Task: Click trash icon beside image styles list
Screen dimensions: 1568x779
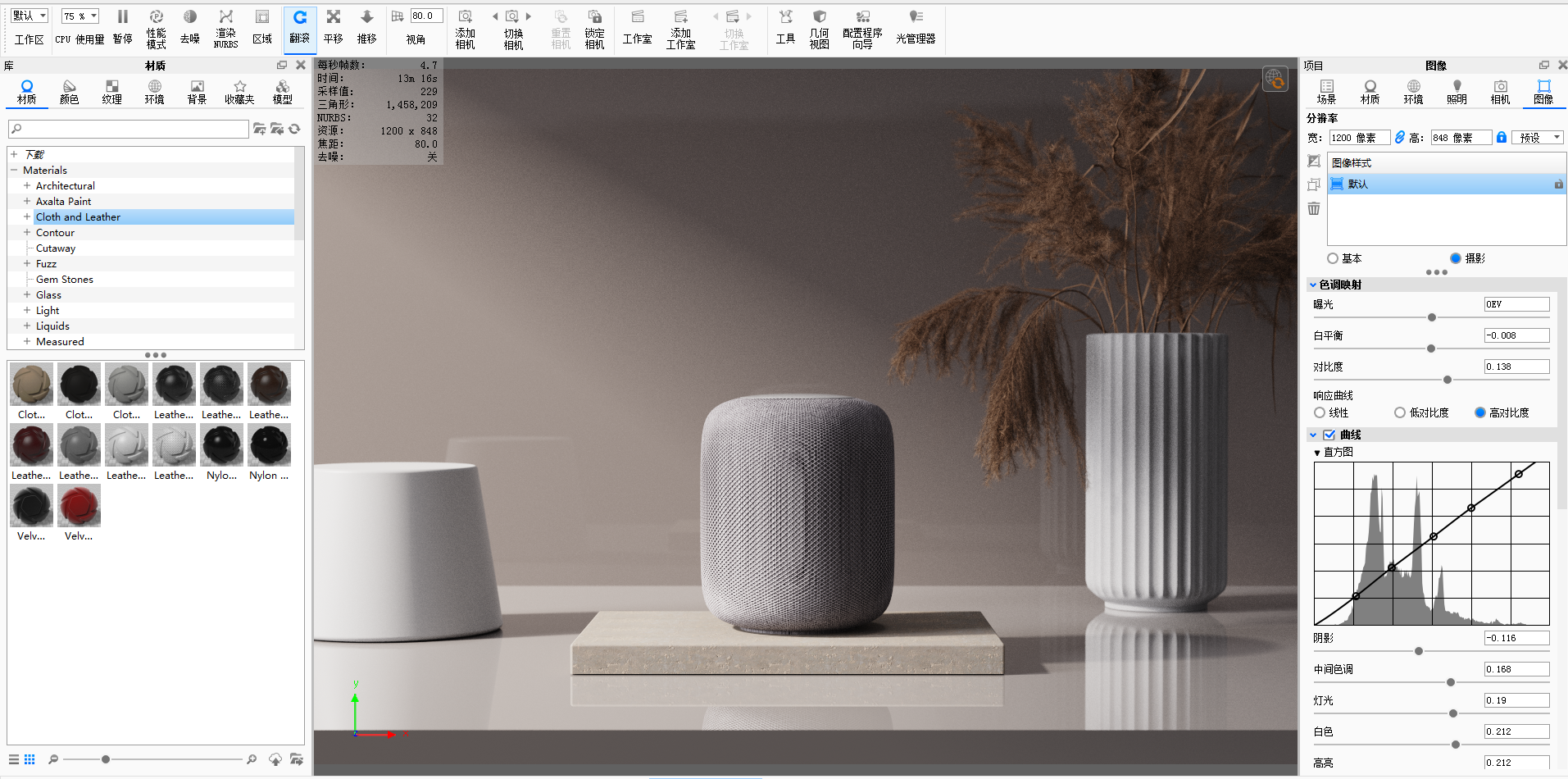Action: pyautogui.click(x=1314, y=209)
